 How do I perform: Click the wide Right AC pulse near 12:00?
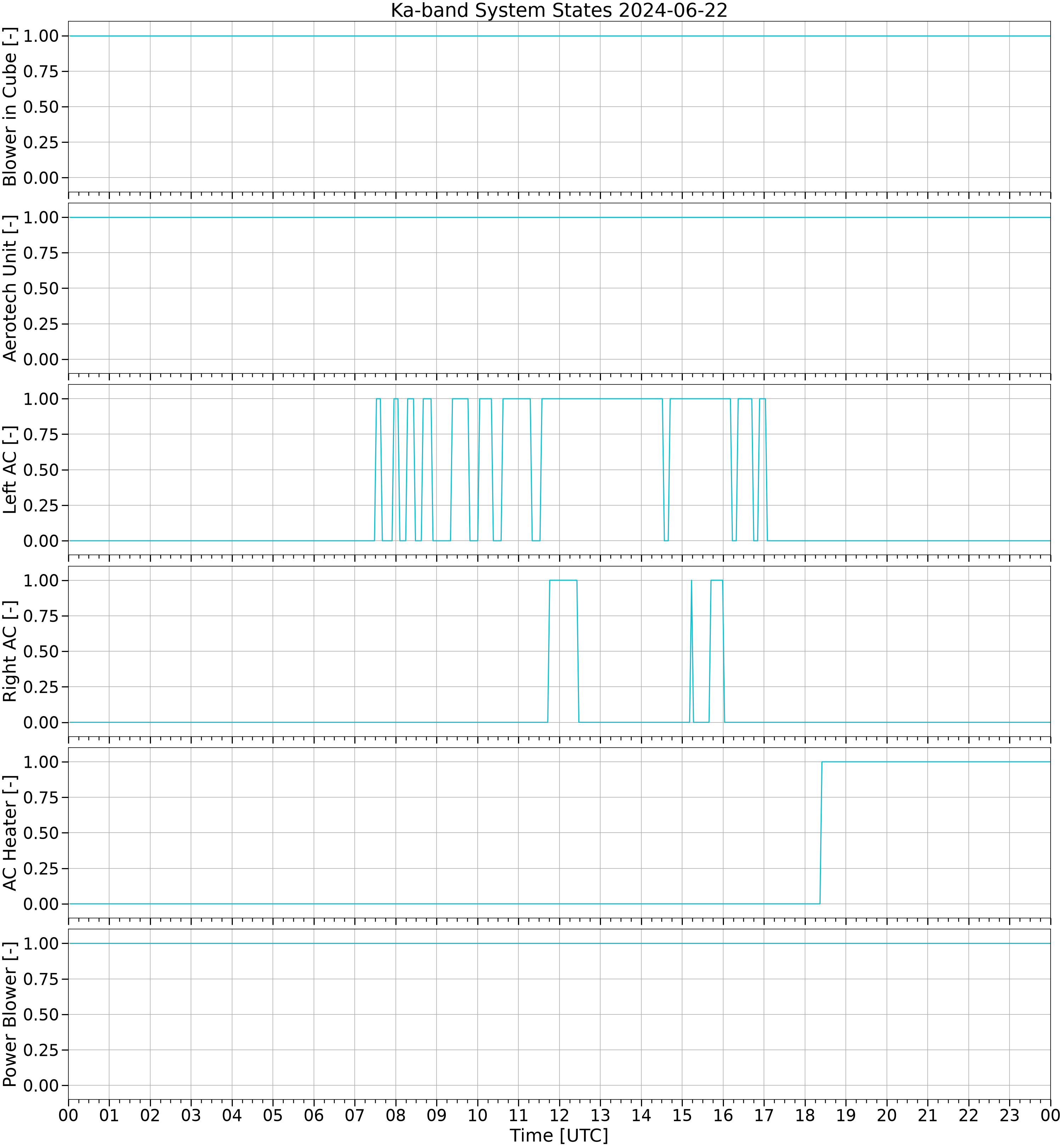pos(563,580)
